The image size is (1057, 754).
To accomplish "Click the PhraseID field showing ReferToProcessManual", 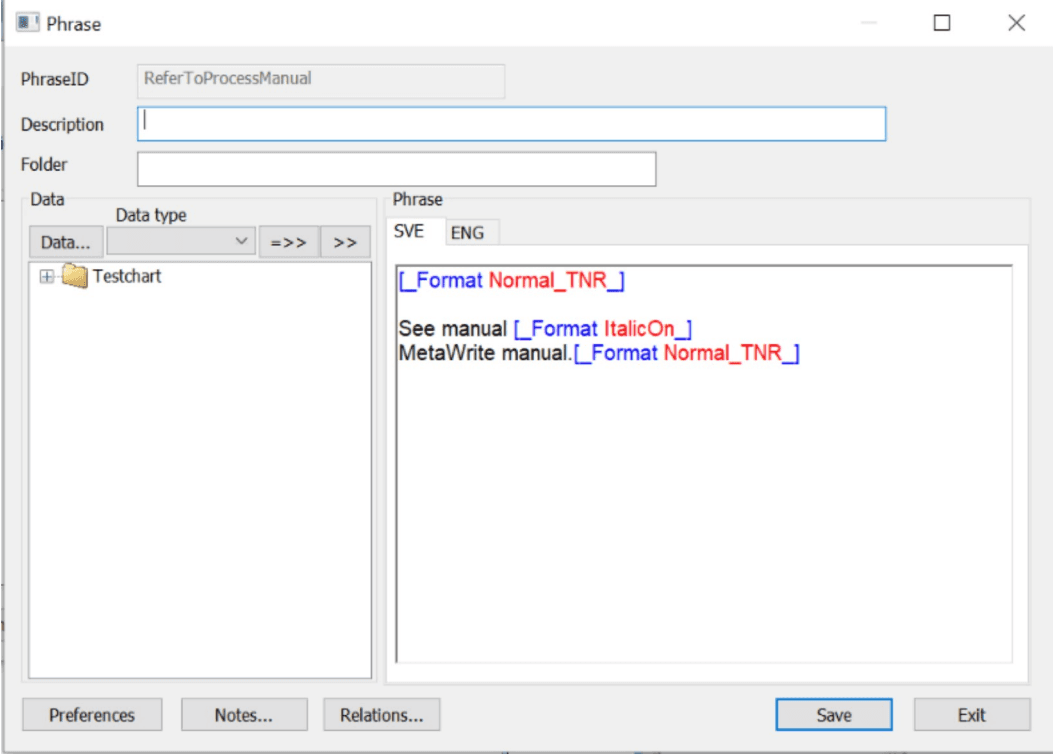I will coord(320,80).
